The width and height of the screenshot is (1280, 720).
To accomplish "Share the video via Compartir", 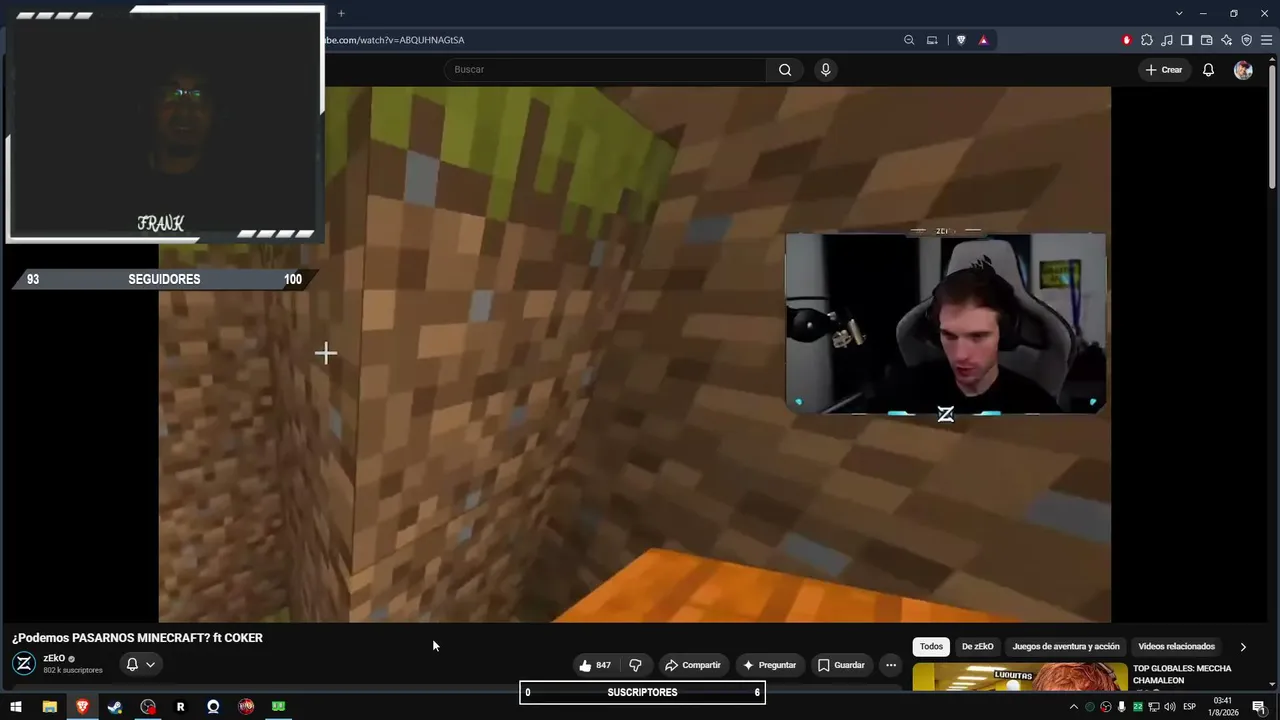I will (x=692, y=665).
